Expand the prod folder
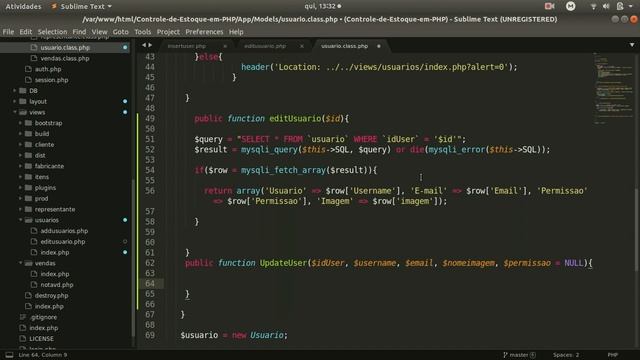Viewport: 640px width, 360px height. point(20,198)
